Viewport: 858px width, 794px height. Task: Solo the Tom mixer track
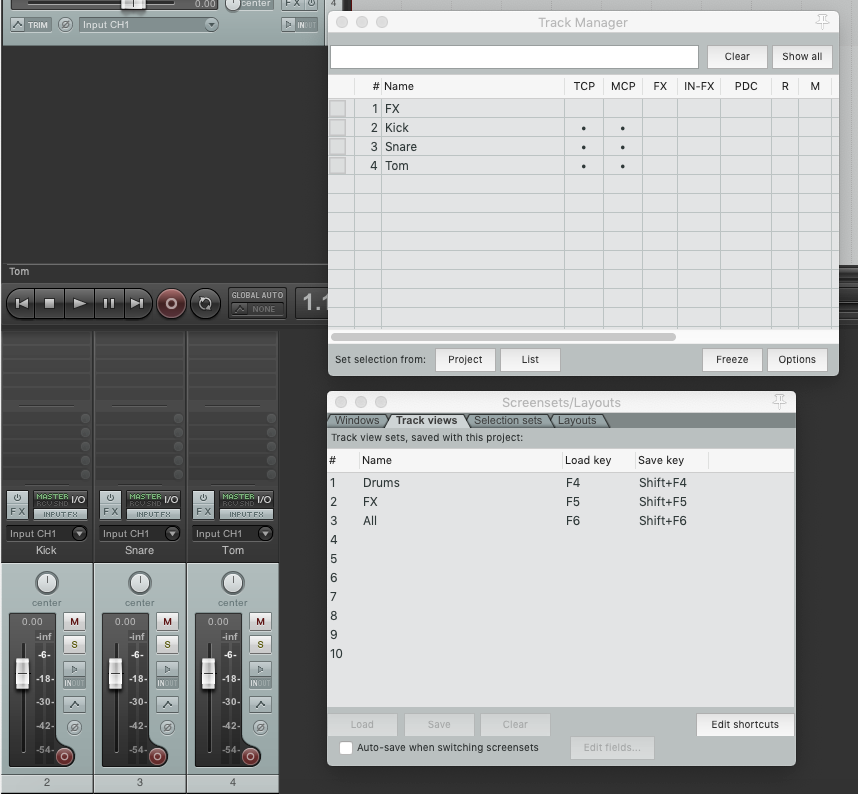tap(260, 644)
